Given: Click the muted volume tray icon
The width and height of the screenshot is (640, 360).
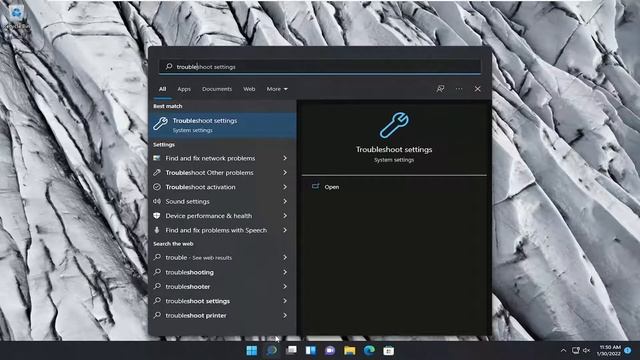Looking at the screenshot, I should click(x=587, y=351).
